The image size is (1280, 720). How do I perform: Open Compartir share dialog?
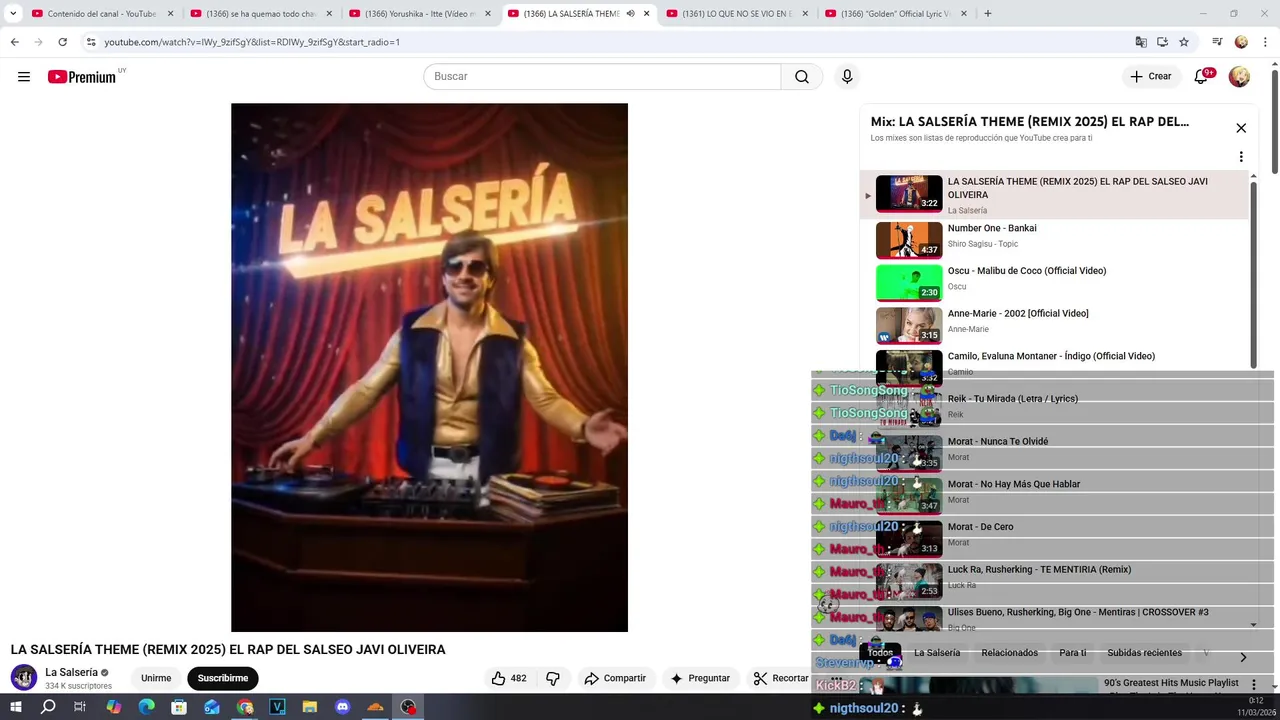615,678
